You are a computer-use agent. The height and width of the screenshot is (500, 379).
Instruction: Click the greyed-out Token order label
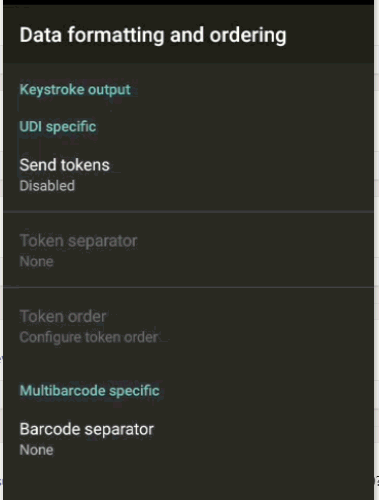[63, 316]
